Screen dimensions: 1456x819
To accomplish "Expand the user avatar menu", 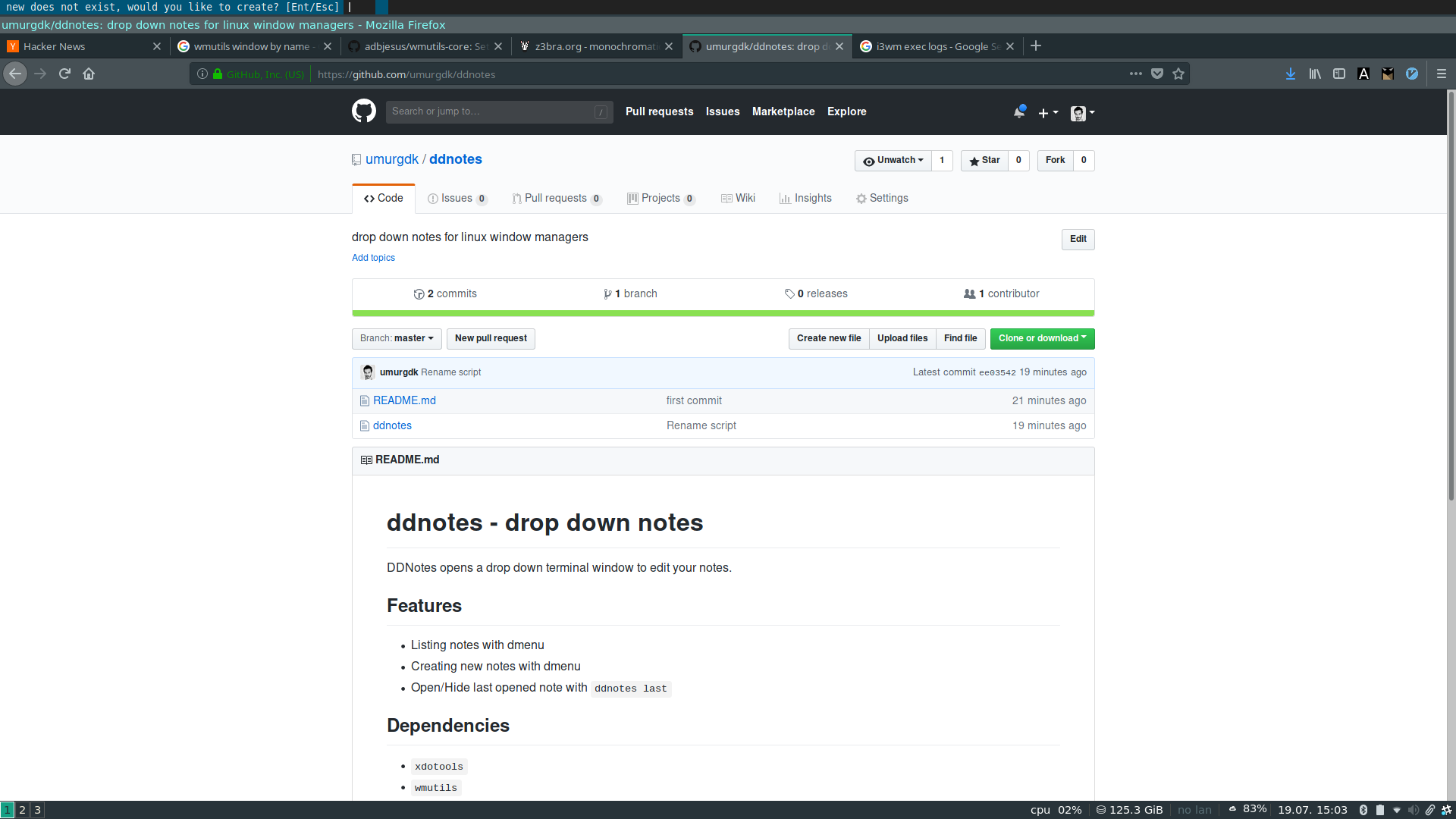I will pos(1082,113).
